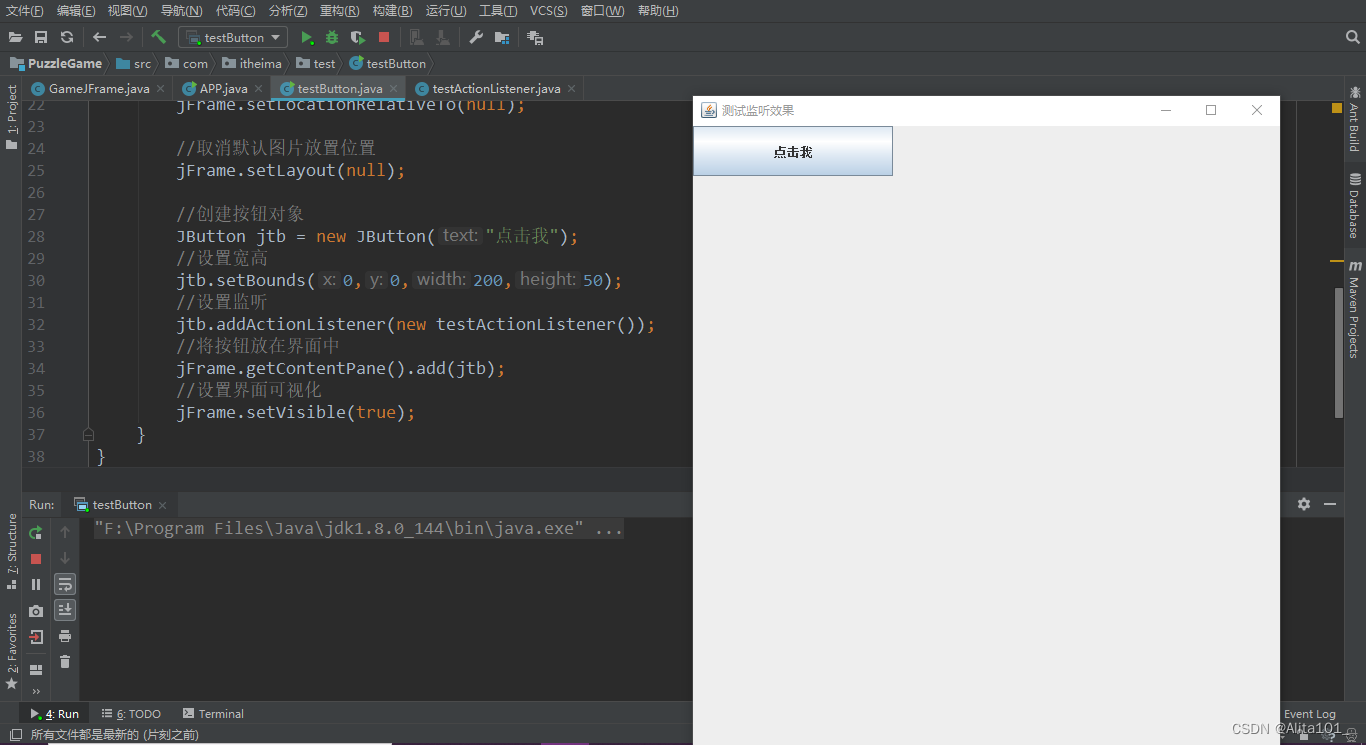Expand more Run panel actions chevron

36,691
